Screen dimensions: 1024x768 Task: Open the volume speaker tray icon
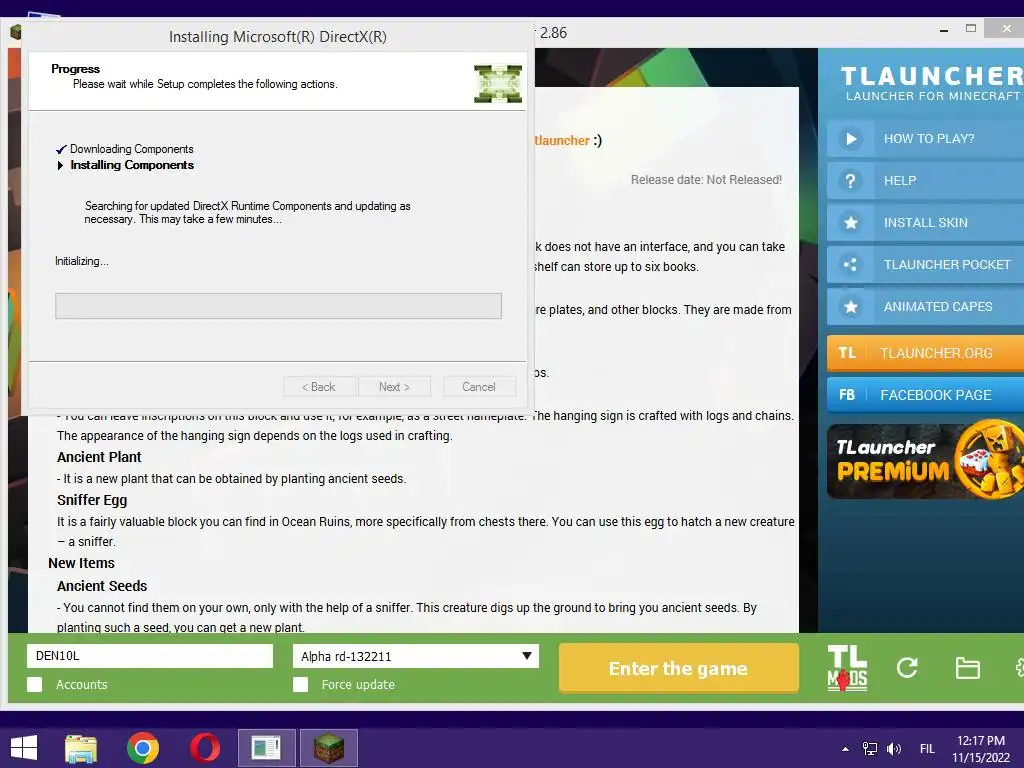(893, 749)
